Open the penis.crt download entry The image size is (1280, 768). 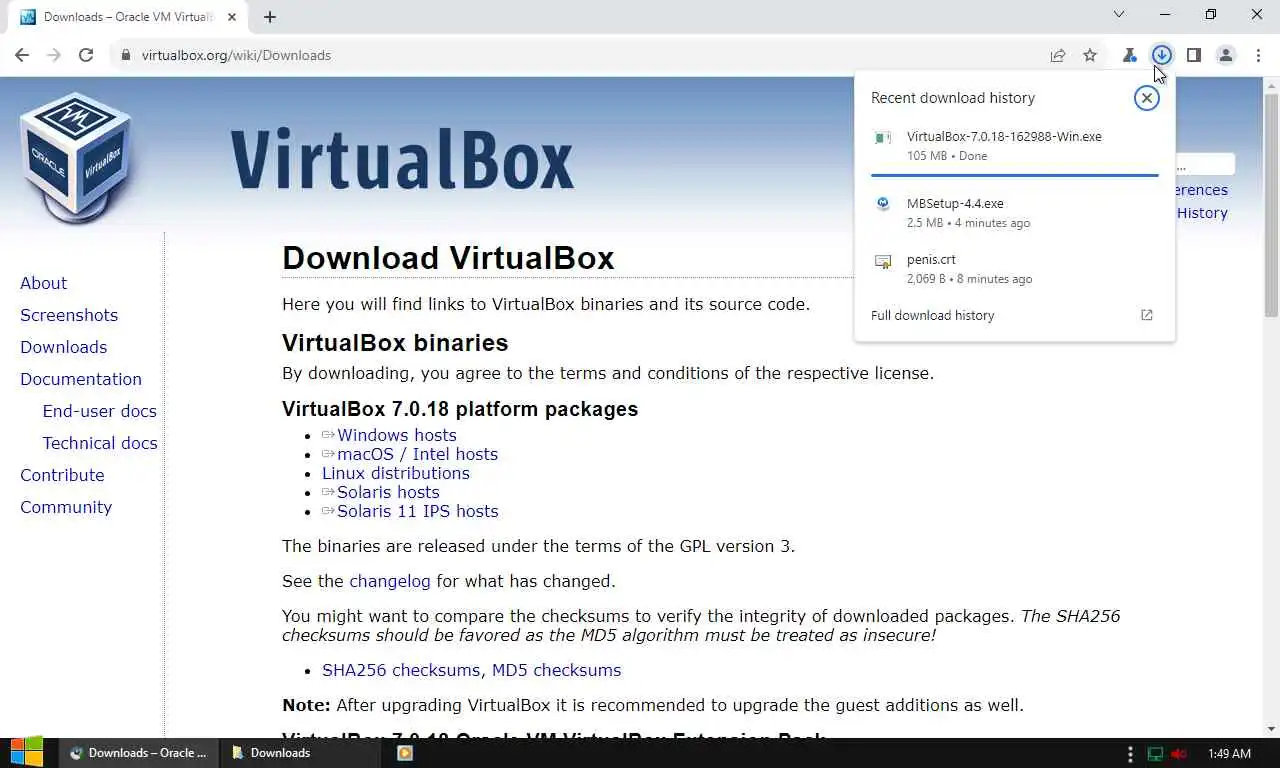[1014, 268]
